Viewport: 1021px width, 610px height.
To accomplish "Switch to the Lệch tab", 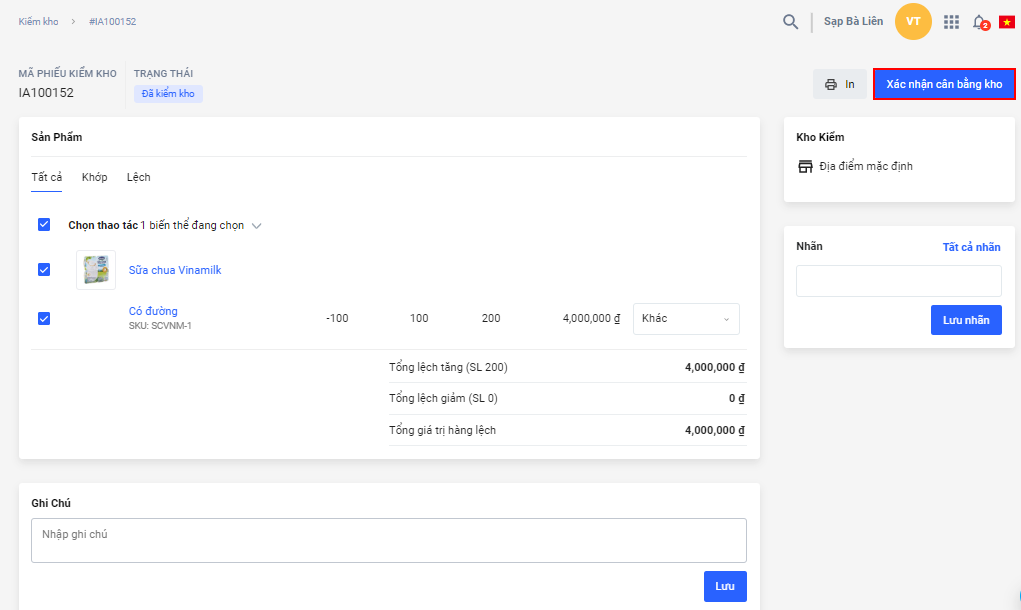I will [138, 177].
